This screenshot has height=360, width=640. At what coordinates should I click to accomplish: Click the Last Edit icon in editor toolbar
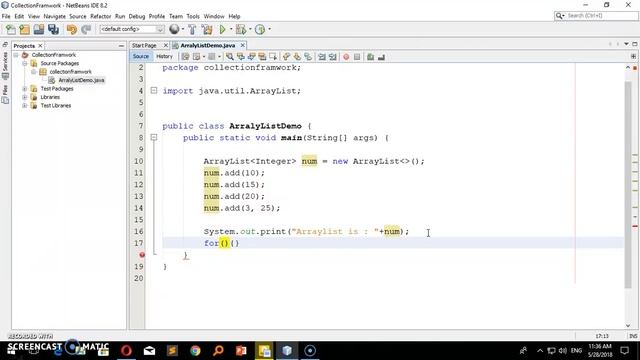(185, 57)
